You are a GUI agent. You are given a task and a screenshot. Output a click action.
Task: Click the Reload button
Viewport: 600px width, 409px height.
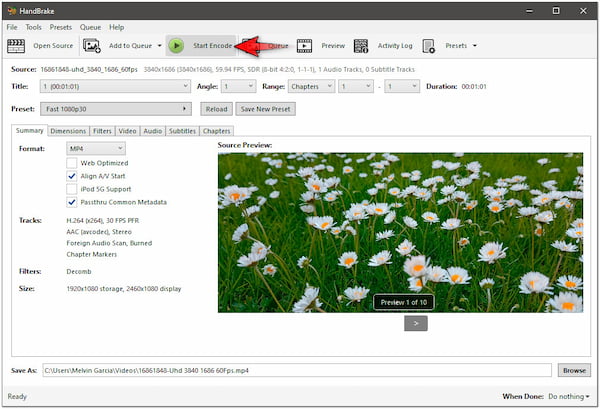pos(217,109)
